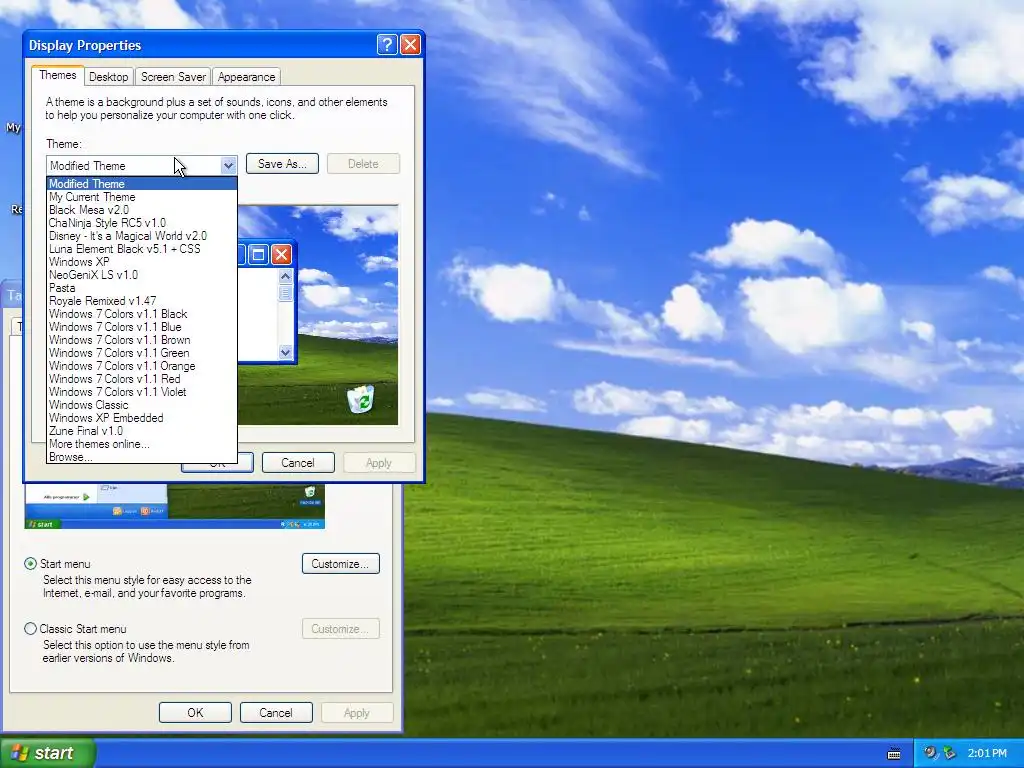The image size is (1024, 768).
Task: Select the Pasta theme
Action: [x=142, y=288]
